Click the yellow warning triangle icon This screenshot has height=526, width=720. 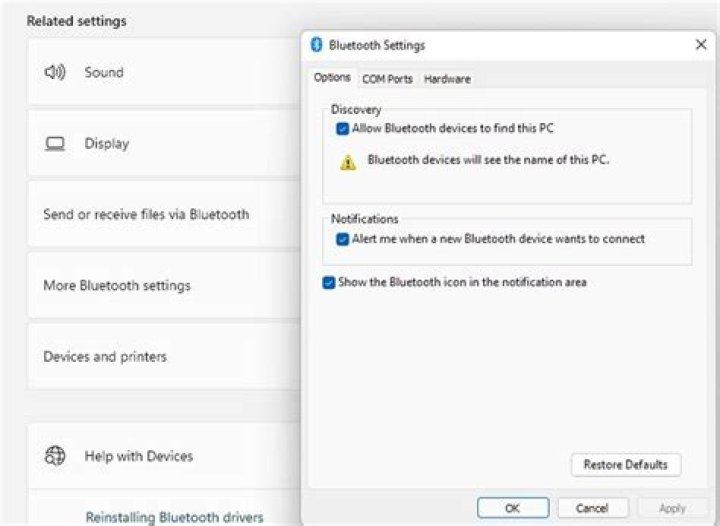(348, 162)
